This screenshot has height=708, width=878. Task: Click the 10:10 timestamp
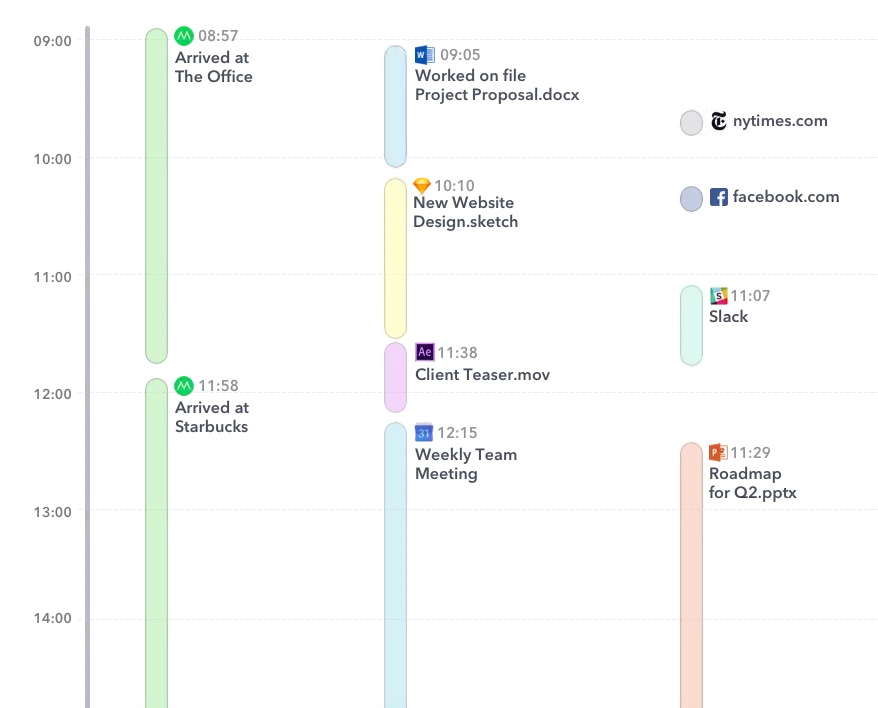tap(454, 186)
